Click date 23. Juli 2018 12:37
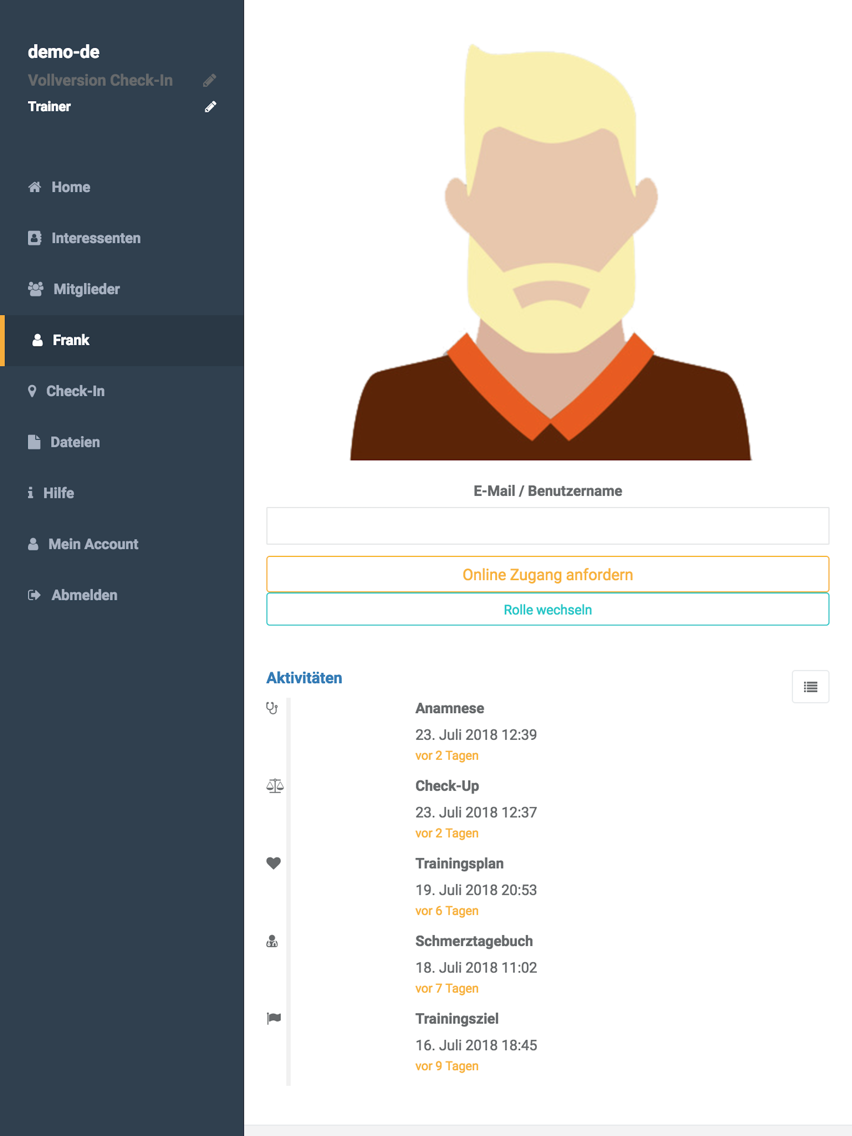The height and width of the screenshot is (1136, 852). 476,812
